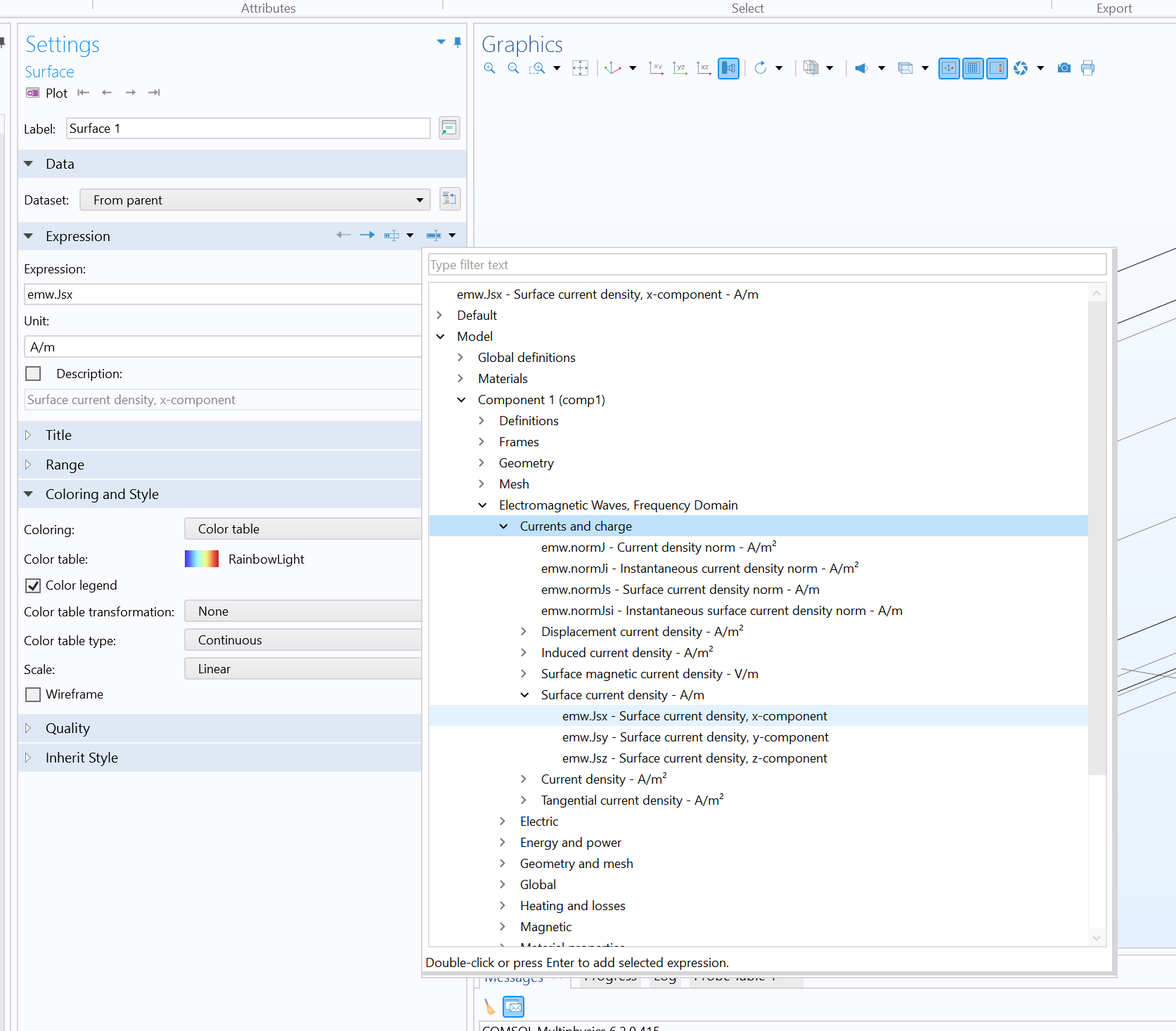The height and width of the screenshot is (1031, 1176).
Task: Click the Type filter text field
Action: click(766, 265)
